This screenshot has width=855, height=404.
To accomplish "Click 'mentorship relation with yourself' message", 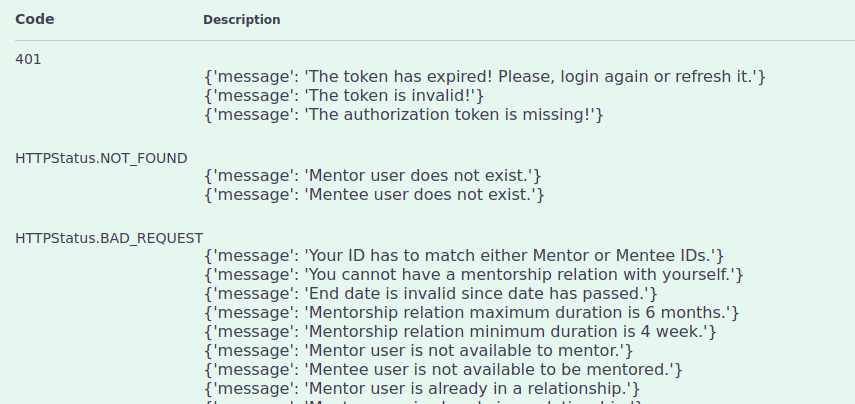I will tap(474, 274).
